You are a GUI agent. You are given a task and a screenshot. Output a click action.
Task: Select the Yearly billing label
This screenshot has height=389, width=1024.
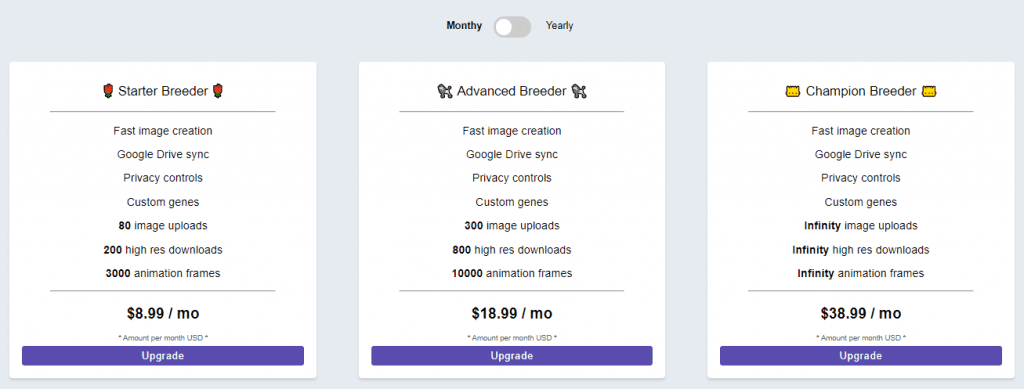click(560, 26)
